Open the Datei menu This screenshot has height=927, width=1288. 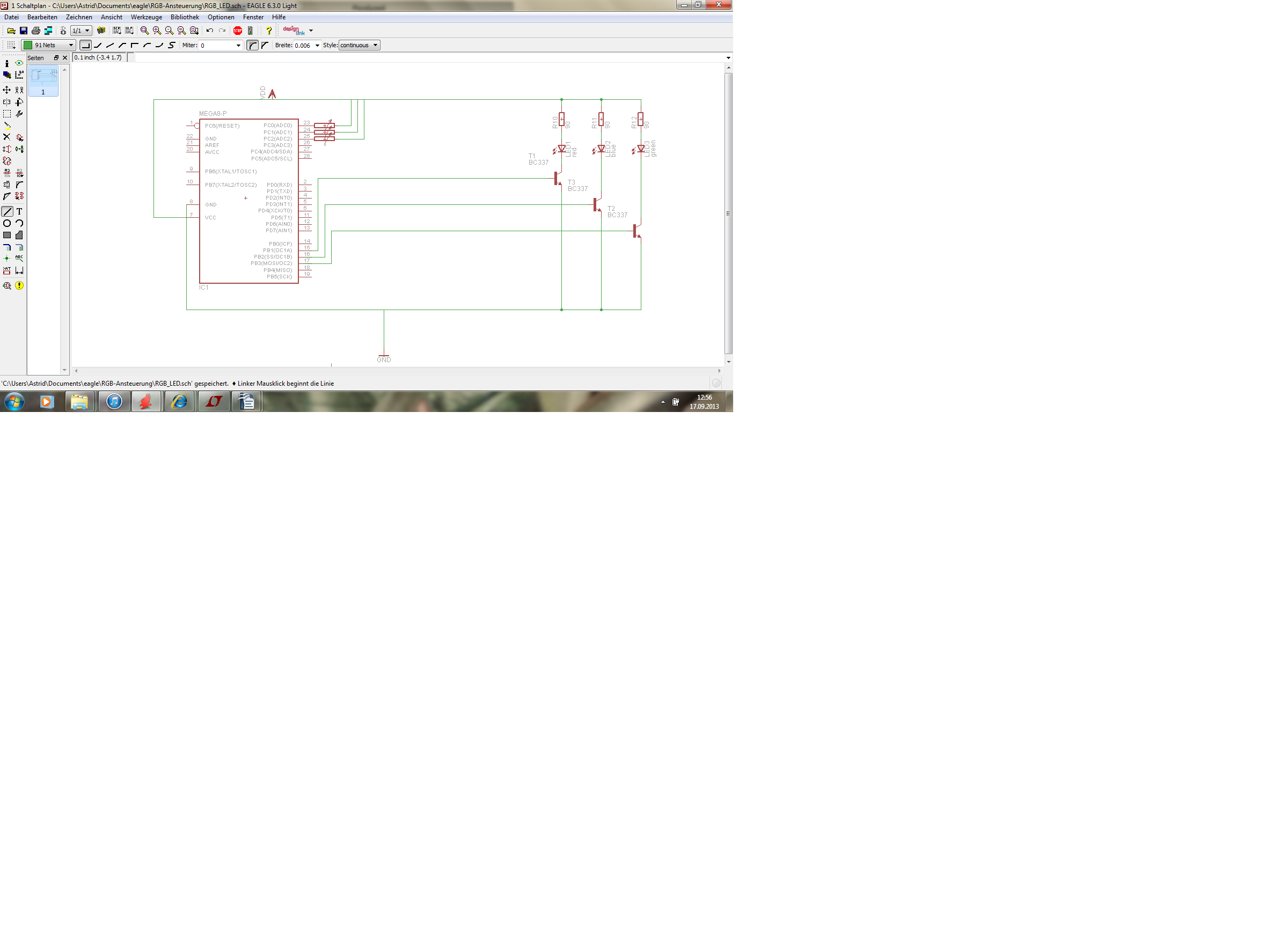tap(11, 17)
